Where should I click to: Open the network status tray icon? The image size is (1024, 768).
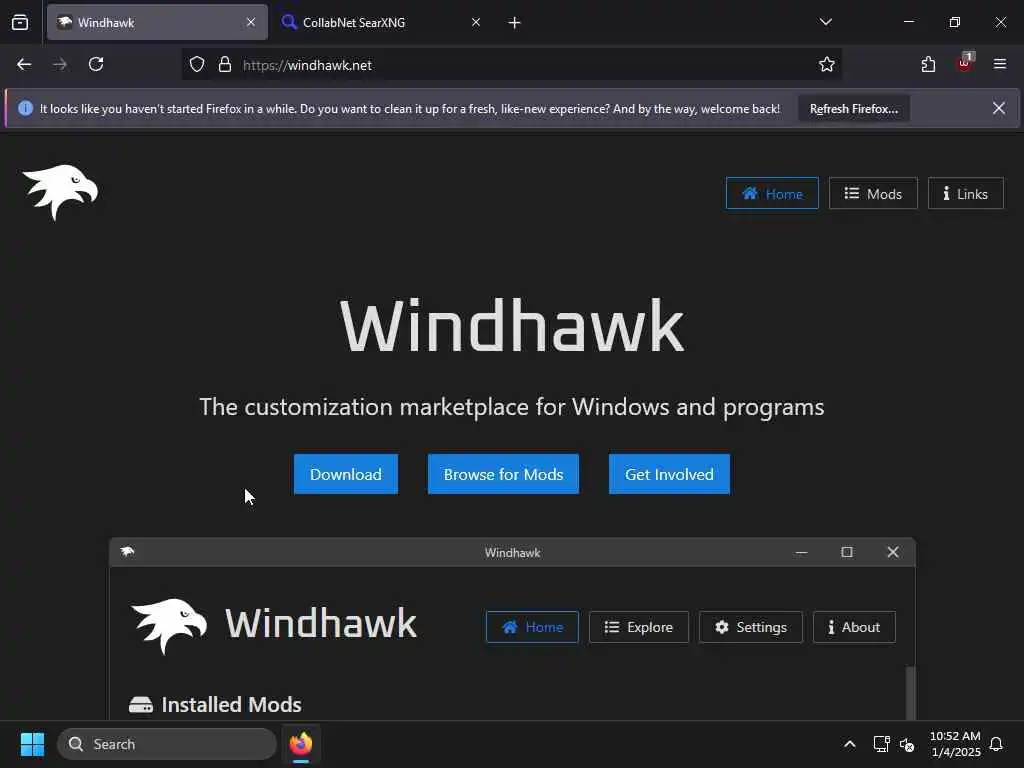(882, 744)
